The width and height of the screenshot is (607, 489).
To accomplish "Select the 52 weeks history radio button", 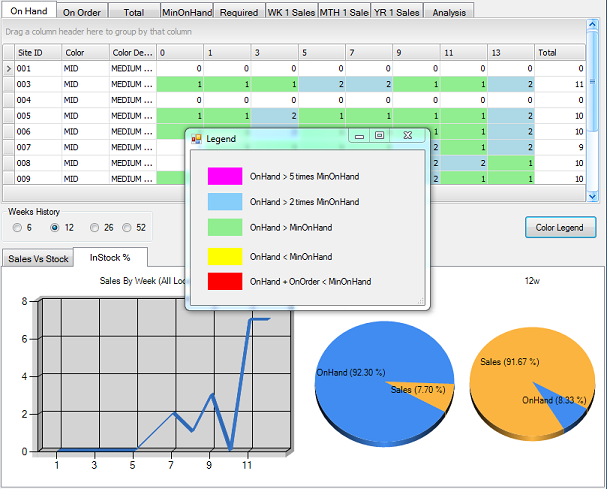I will [127, 228].
